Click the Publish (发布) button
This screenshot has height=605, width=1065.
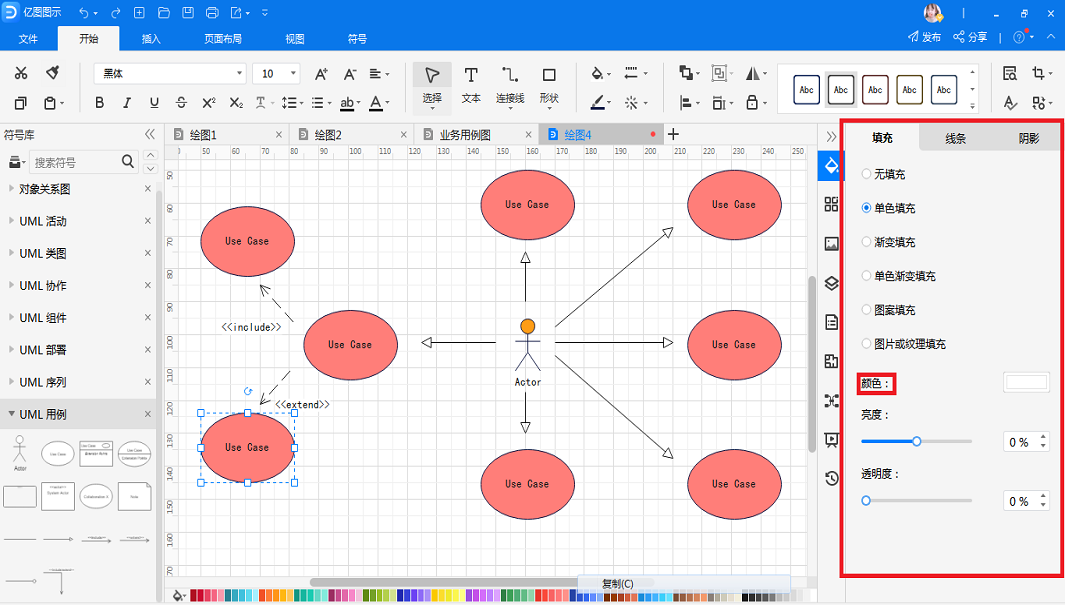[924, 37]
